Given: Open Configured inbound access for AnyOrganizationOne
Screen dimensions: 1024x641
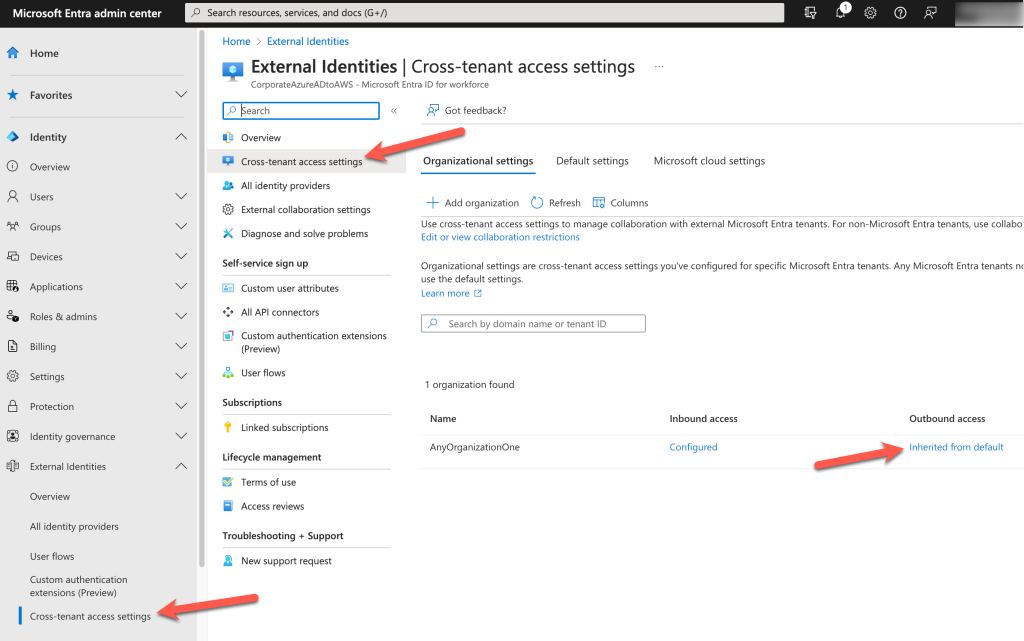Looking at the screenshot, I should (x=693, y=446).
